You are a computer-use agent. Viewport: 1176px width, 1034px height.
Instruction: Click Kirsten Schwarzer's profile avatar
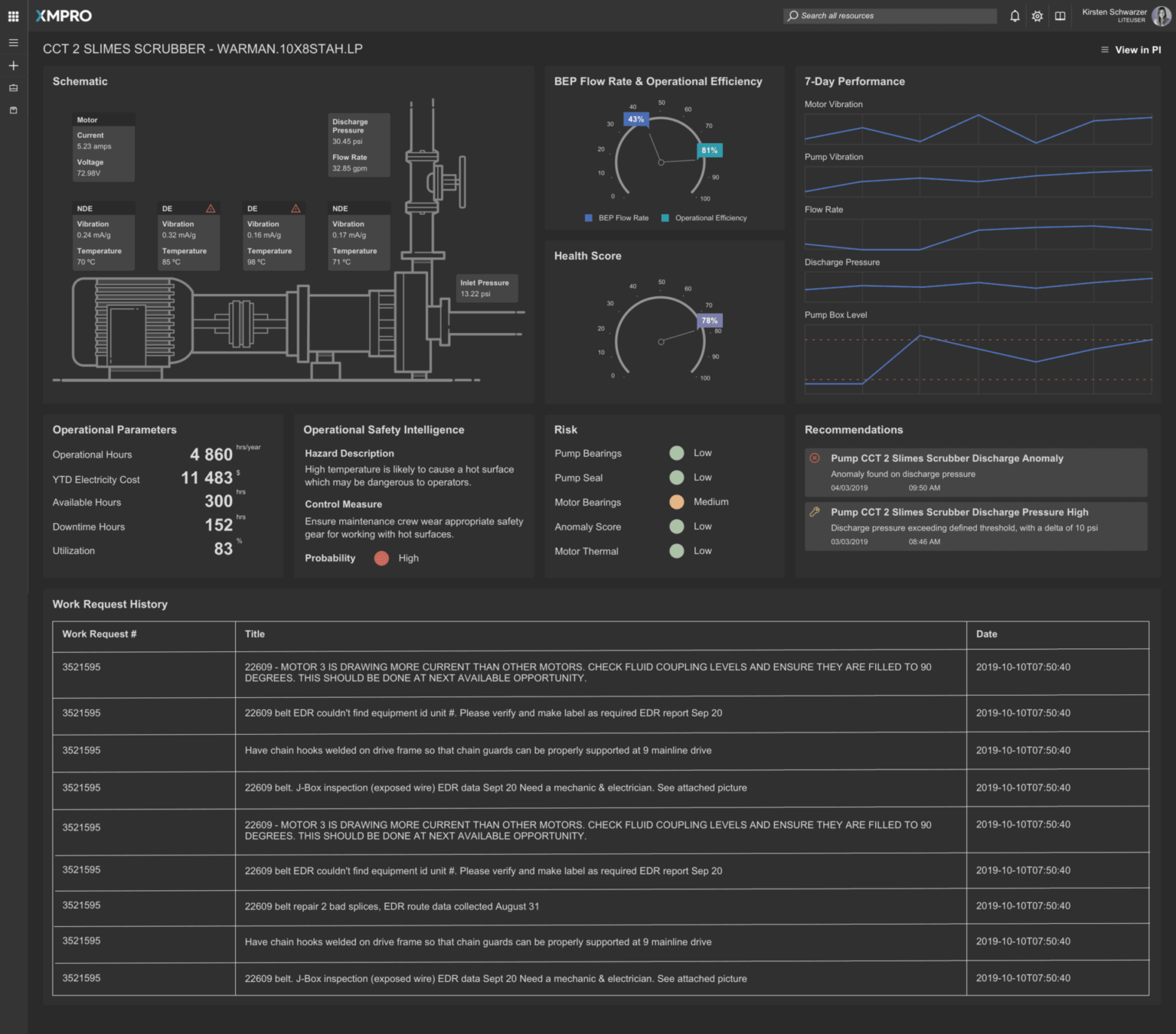[x=1161, y=16]
